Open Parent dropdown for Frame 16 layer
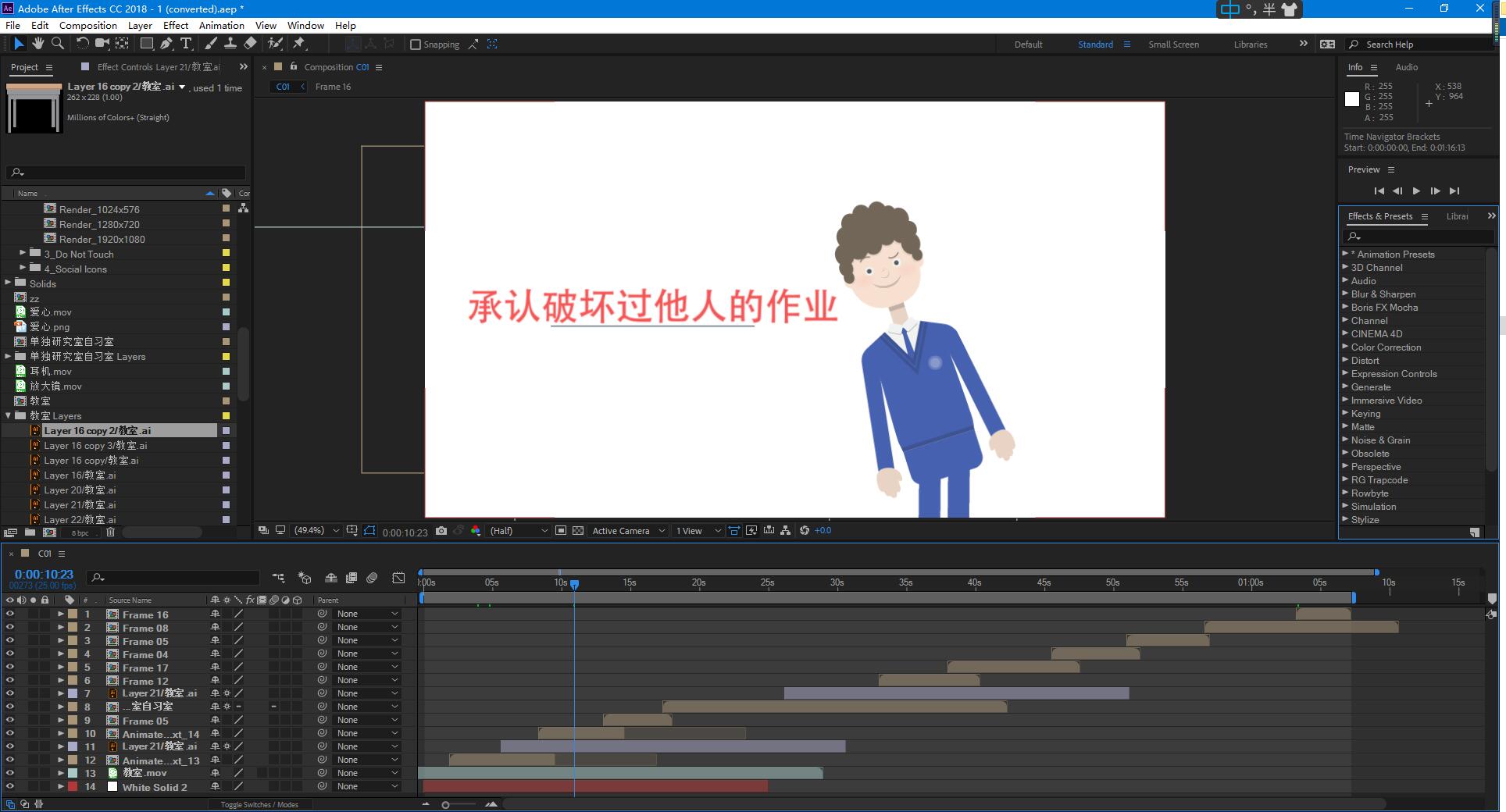The image size is (1506, 812). (x=367, y=614)
